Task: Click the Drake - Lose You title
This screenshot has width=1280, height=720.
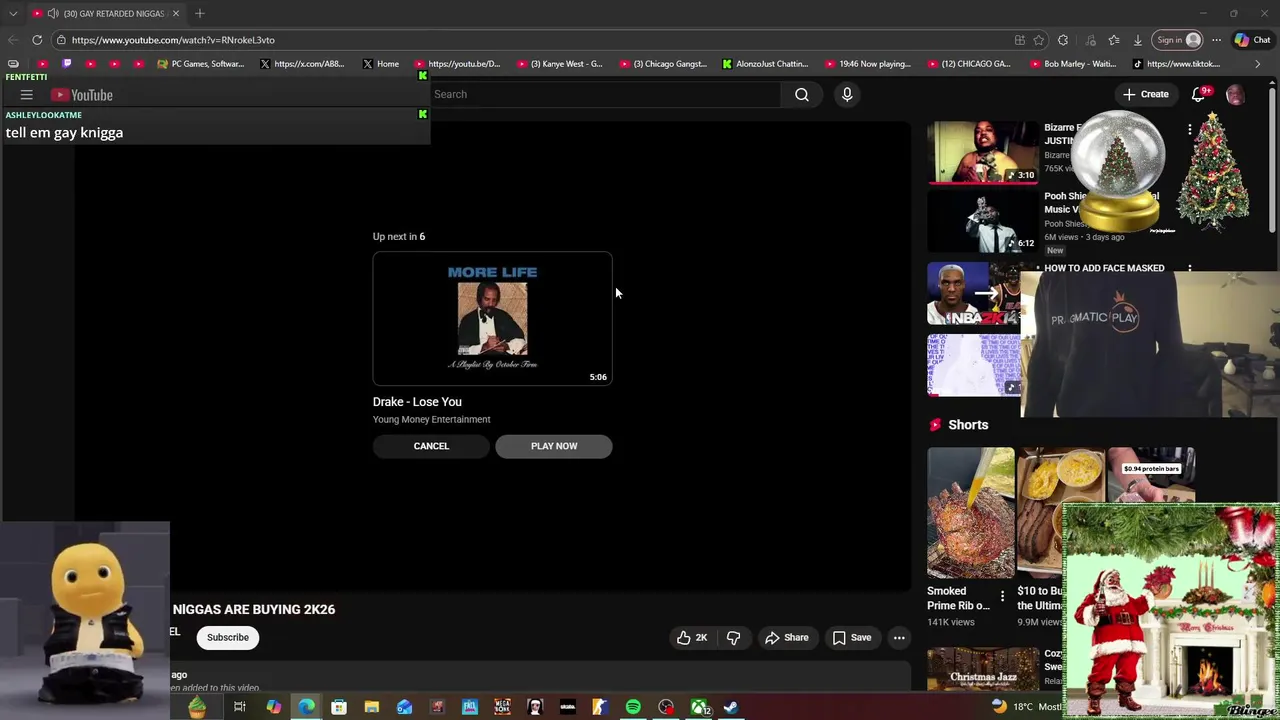Action: click(x=417, y=402)
